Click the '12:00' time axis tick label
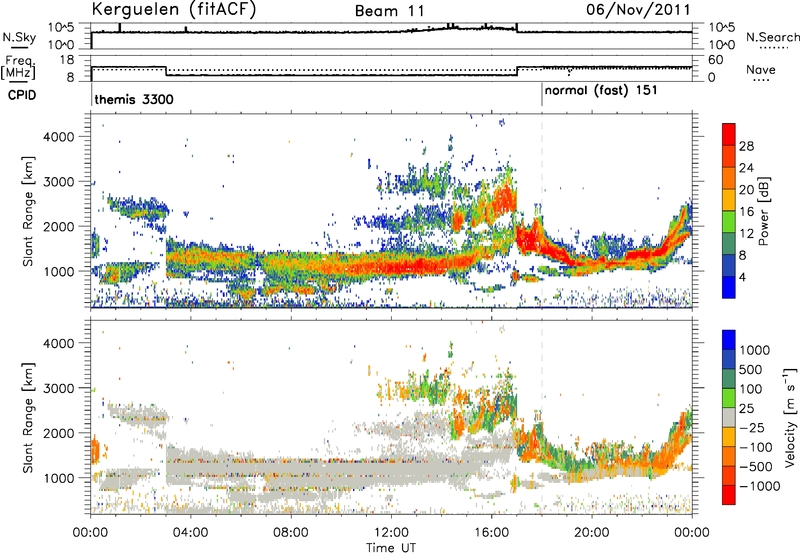Viewport: 800px width, 554px height. coord(391,533)
